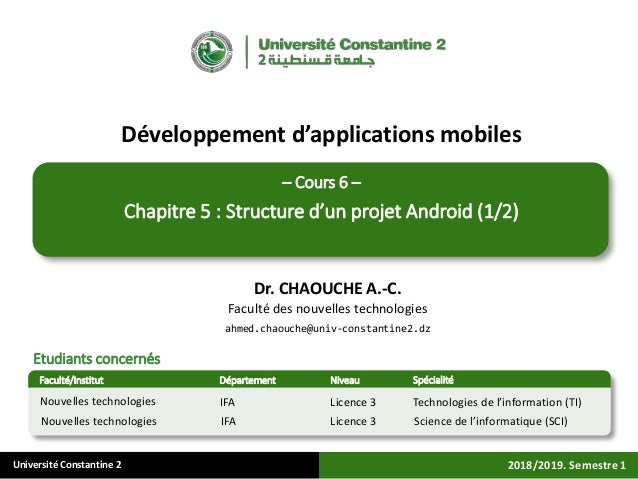The width and height of the screenshot is (638, 479).
Task: Click the author name 'Dr. CHAOUCHE A.-C.'
Action: click(328, 289)
